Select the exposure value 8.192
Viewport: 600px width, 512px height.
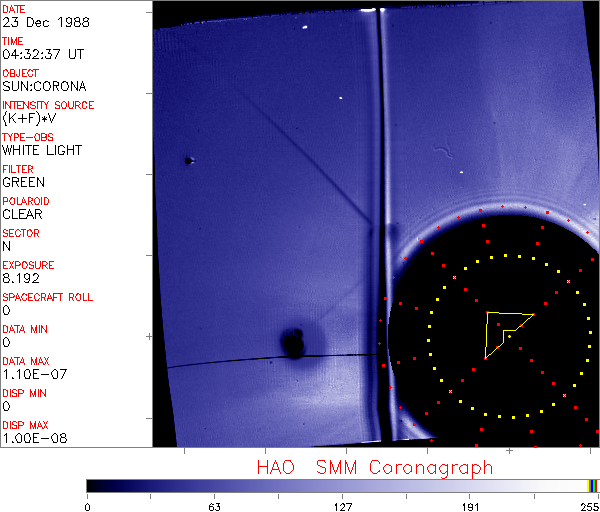(x=21, y=278)
